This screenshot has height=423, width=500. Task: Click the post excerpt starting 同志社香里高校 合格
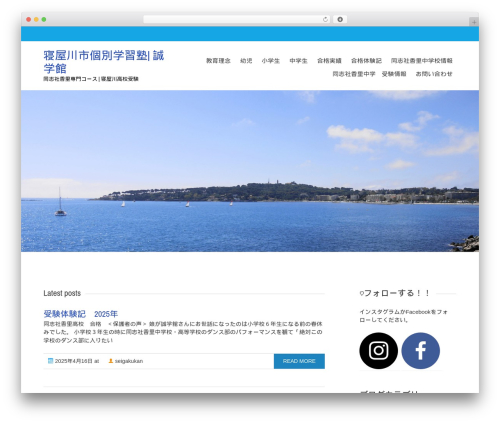point(183,332)
